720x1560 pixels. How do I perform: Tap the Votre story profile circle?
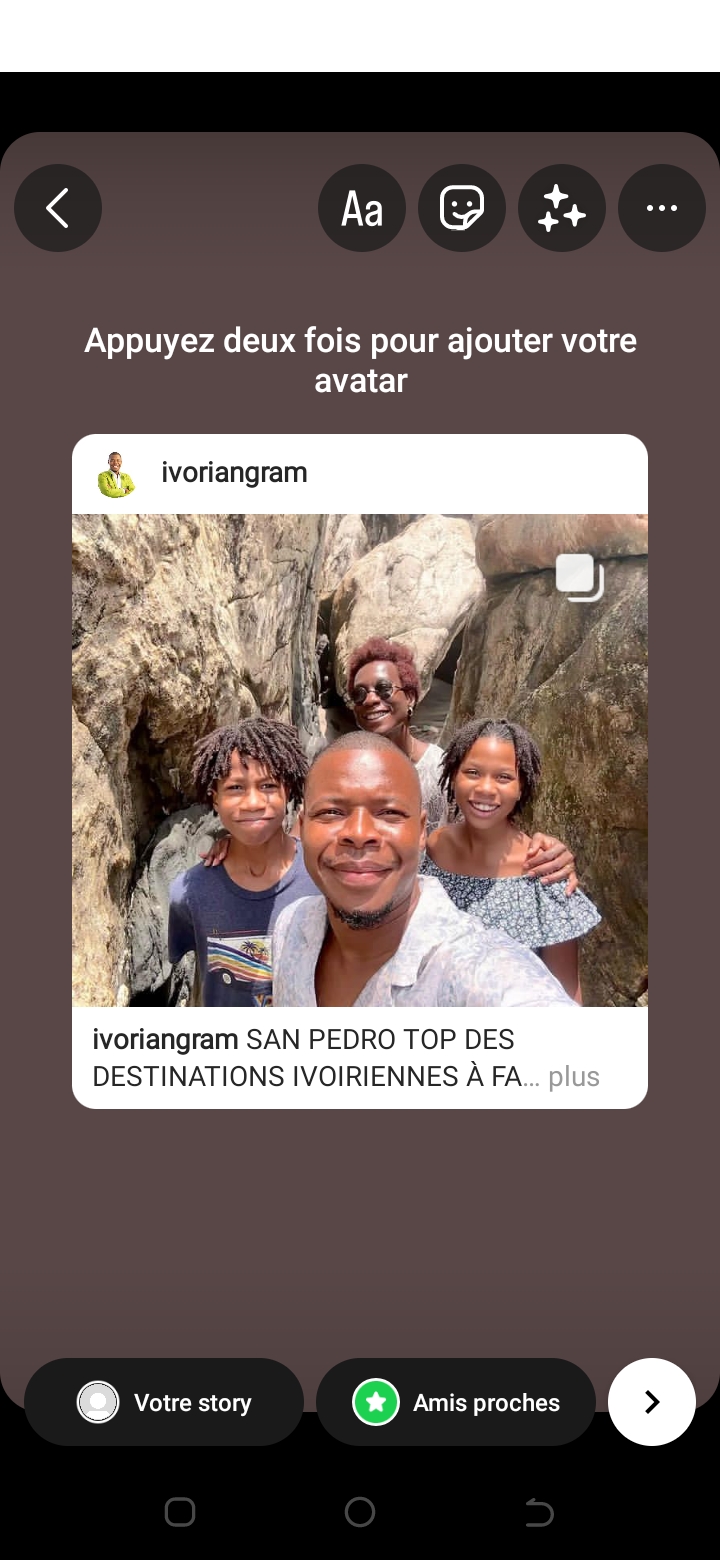coord(98,1402)
